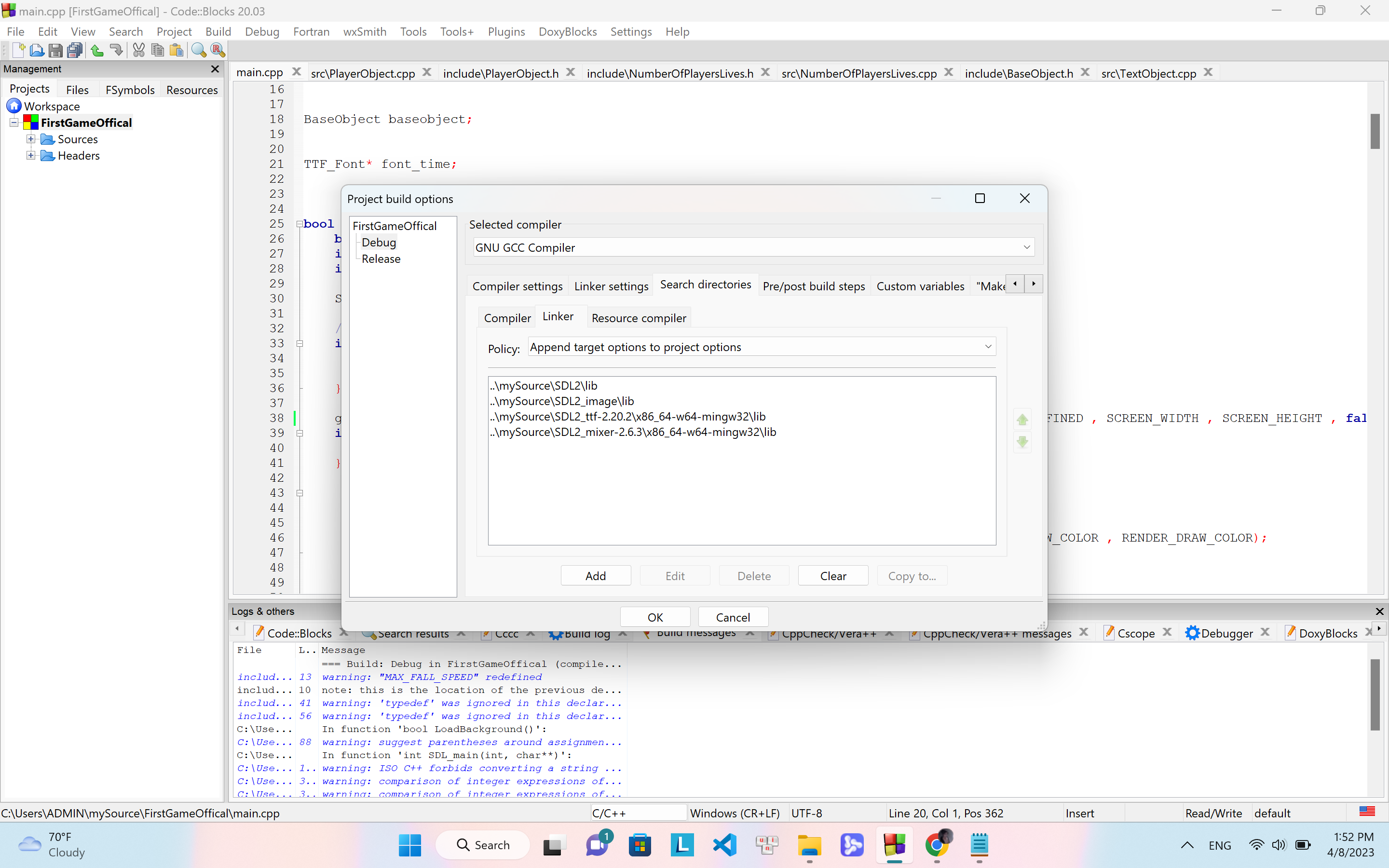Open Windows Start menu
This screenshot has height=868, width=1389.
coord(410,845)
